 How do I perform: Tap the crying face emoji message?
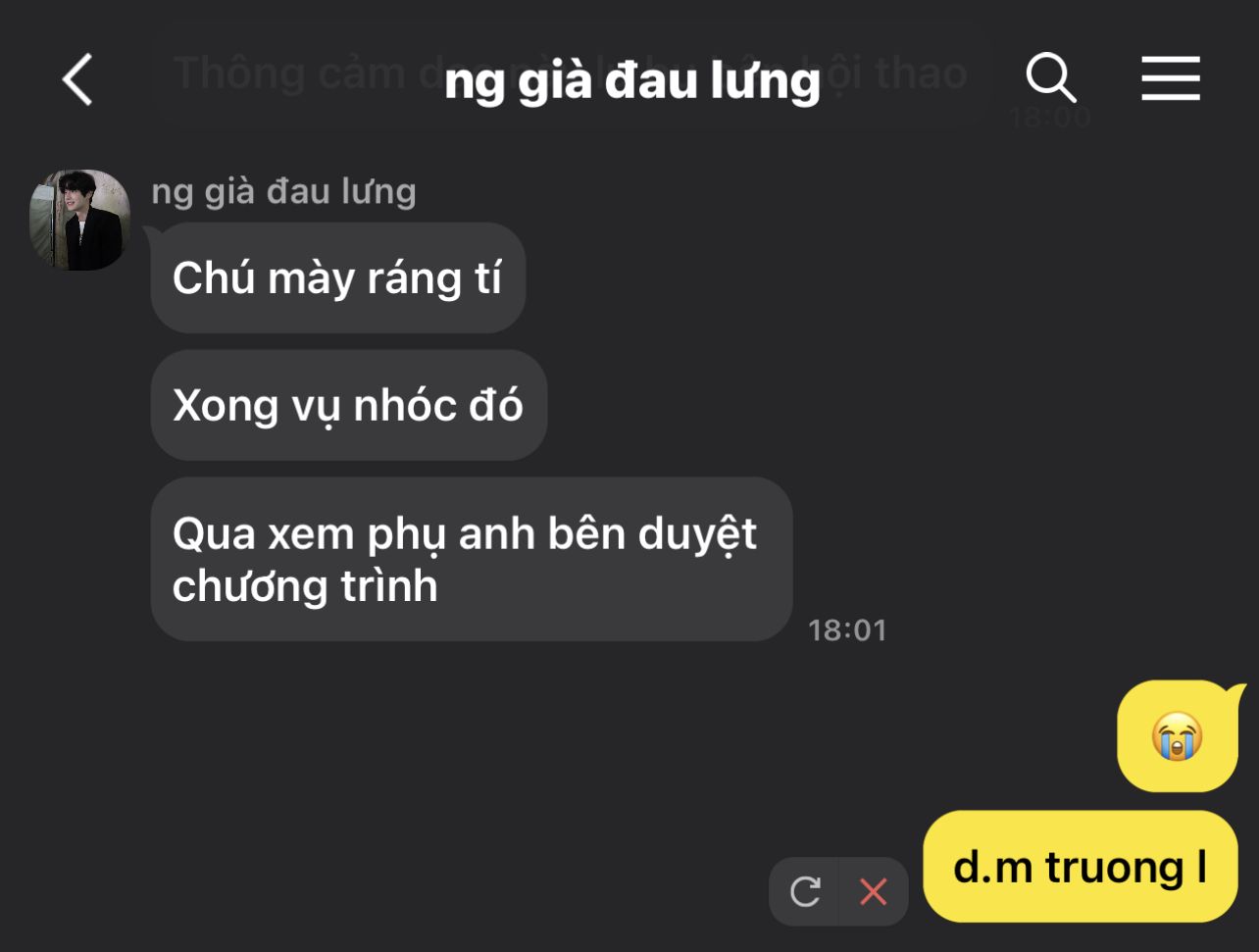1179,736
